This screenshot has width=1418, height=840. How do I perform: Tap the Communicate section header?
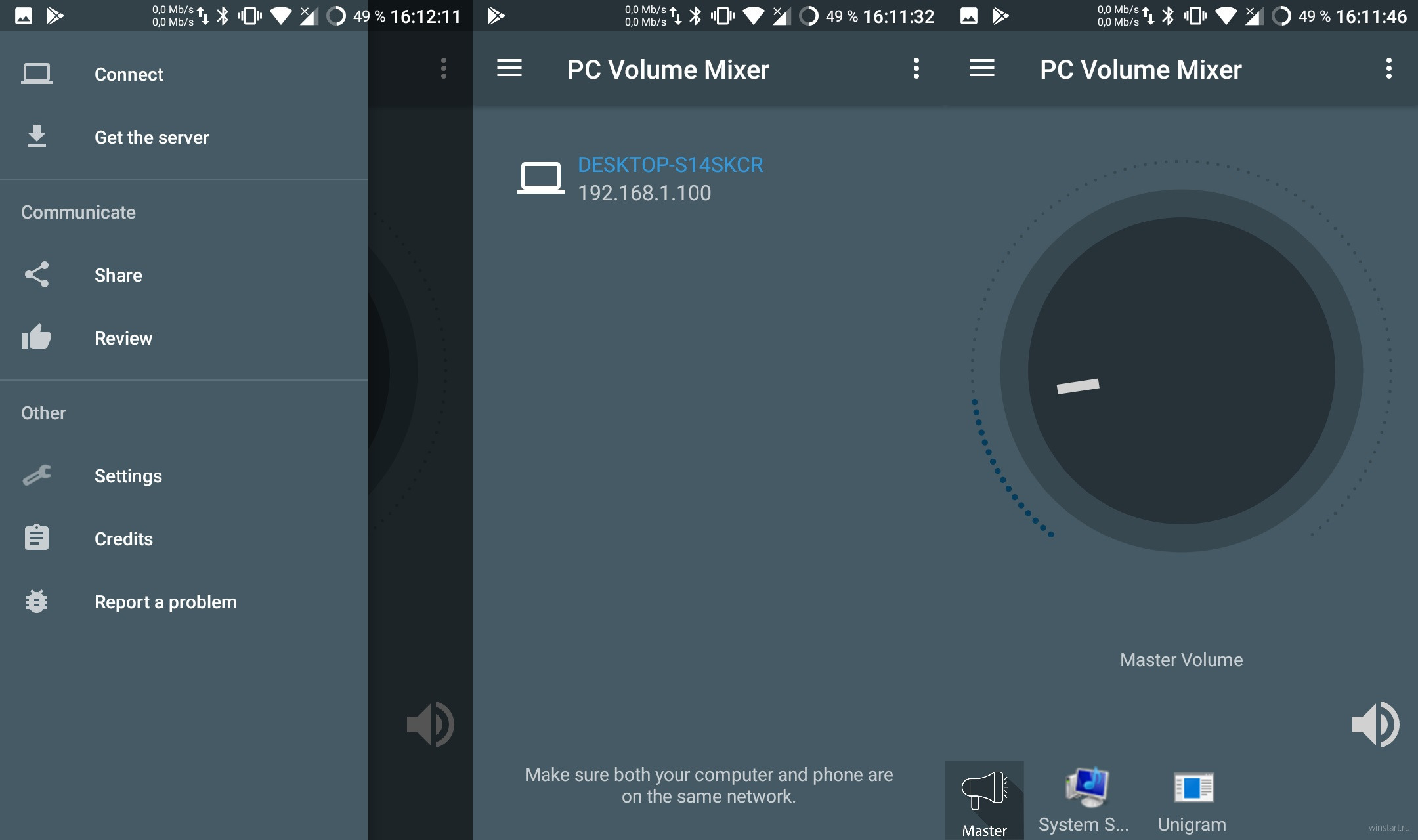point(78,212)
